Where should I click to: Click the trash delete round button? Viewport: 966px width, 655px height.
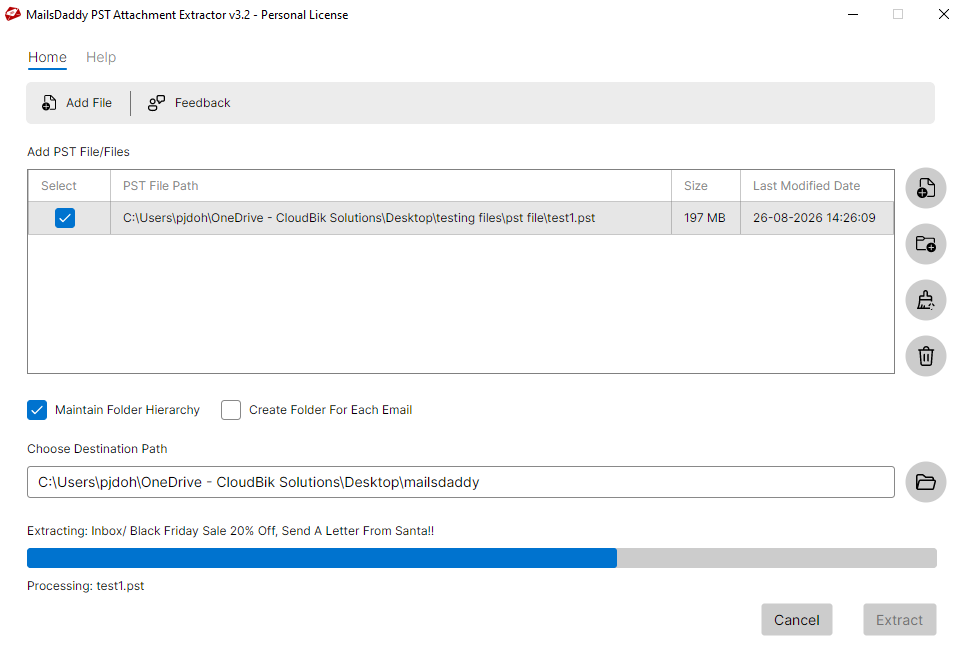coord(925,356)
